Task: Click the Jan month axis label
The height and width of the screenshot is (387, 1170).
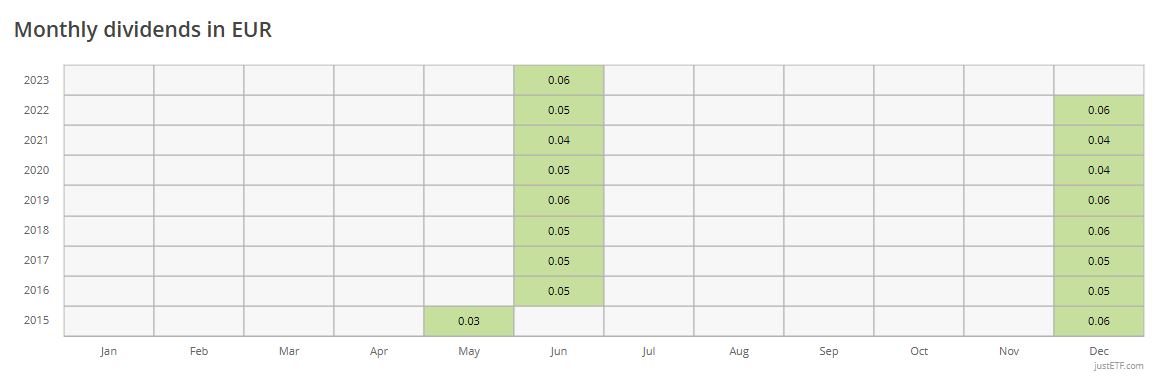Action: click(109, 351)
